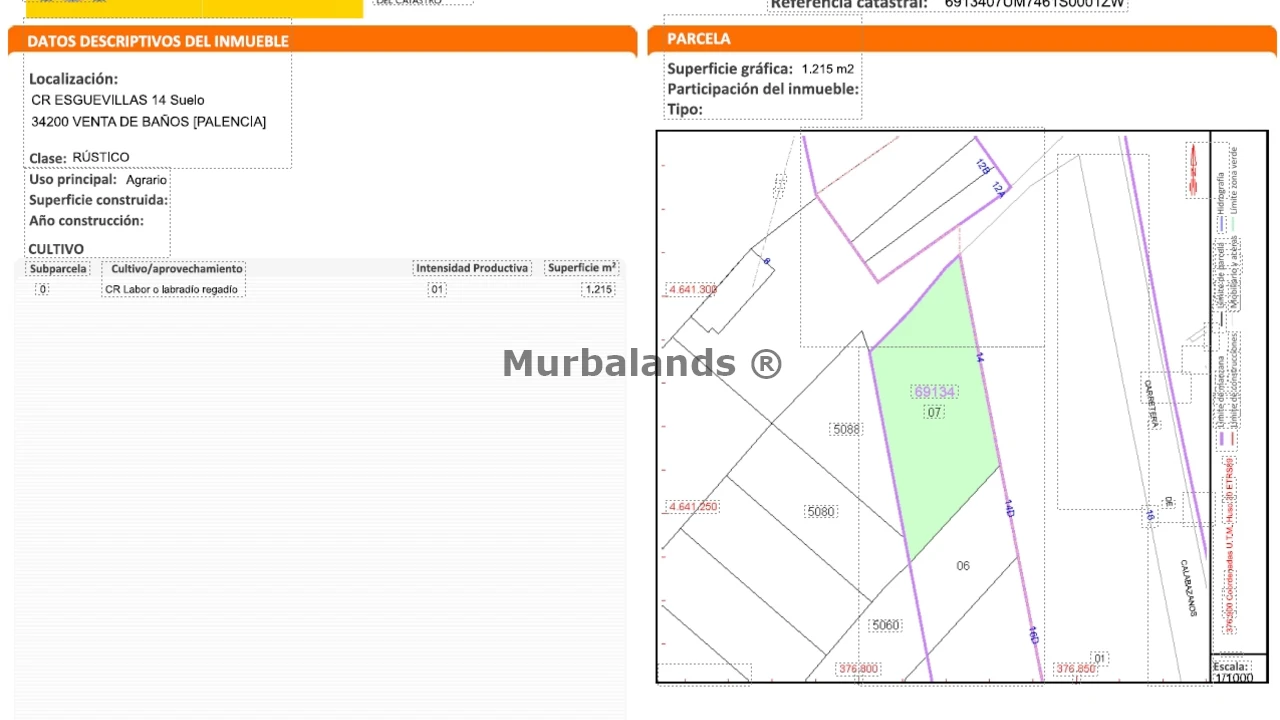This screenshot has height=720, width=1280.
Task: Click parcel label 5060 on the map
Action: click(x=886, y=625)
